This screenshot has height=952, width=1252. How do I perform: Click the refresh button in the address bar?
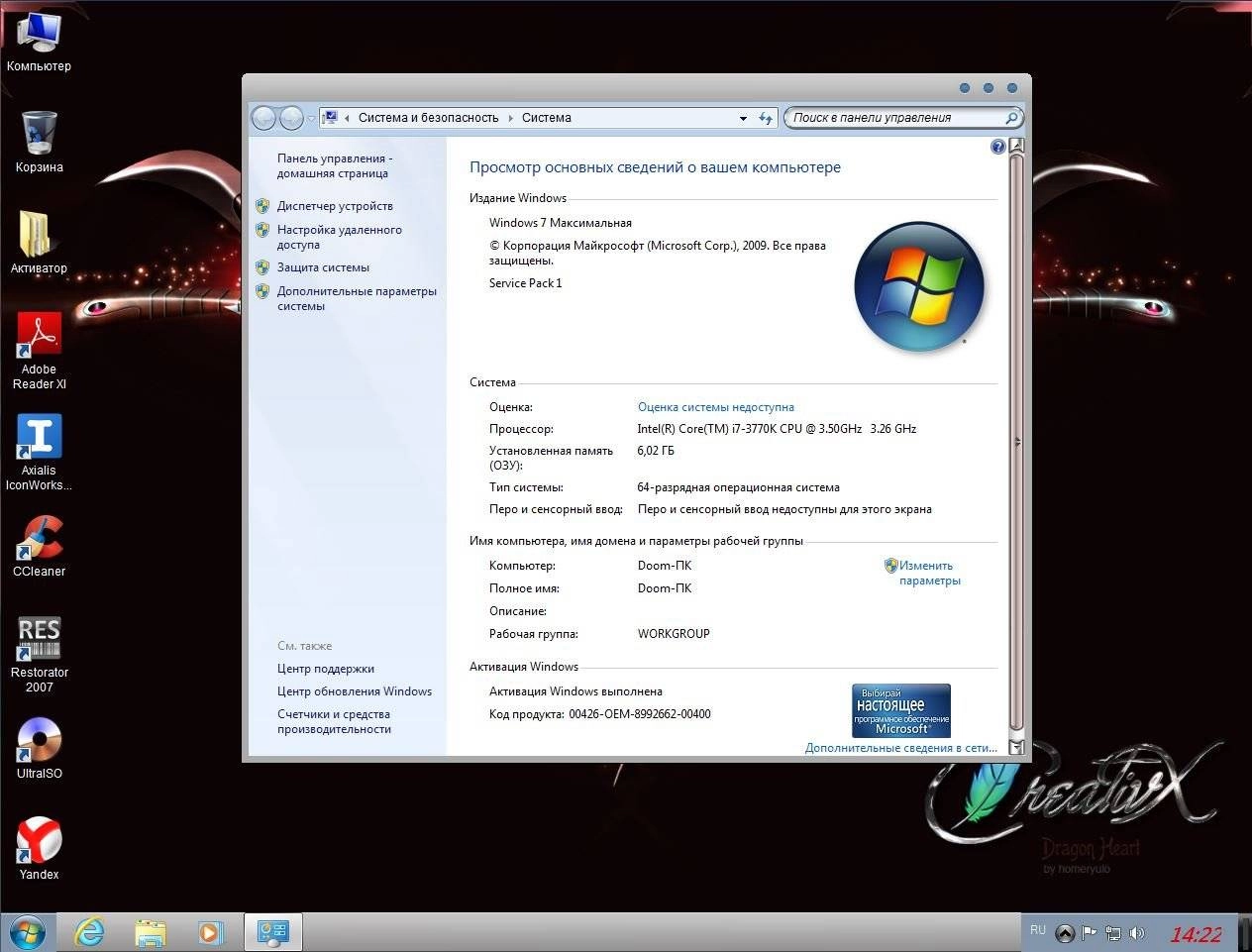pyautogui.click(x=765, y=118)
